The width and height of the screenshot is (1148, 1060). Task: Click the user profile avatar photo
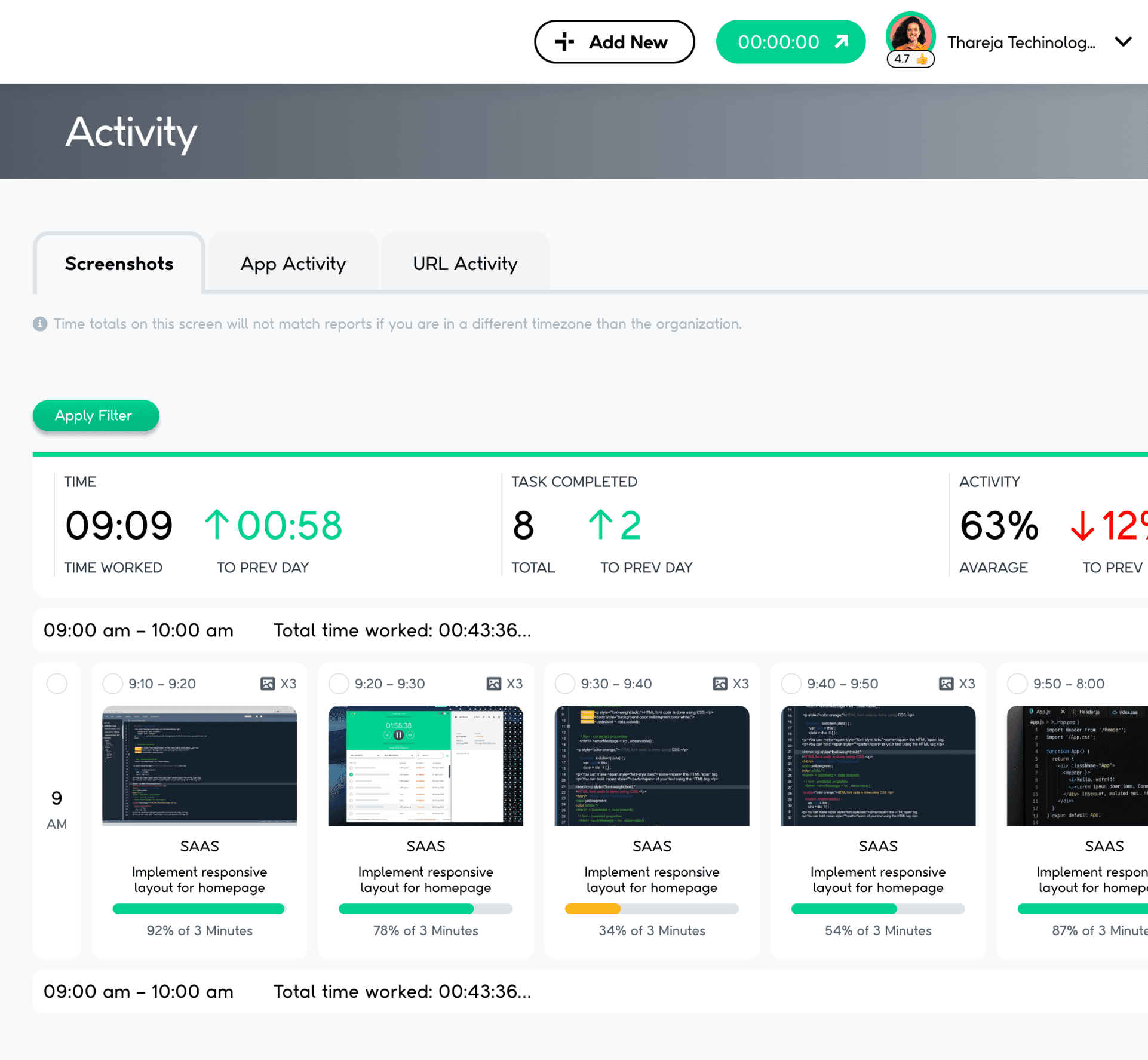tap(910, 35)
